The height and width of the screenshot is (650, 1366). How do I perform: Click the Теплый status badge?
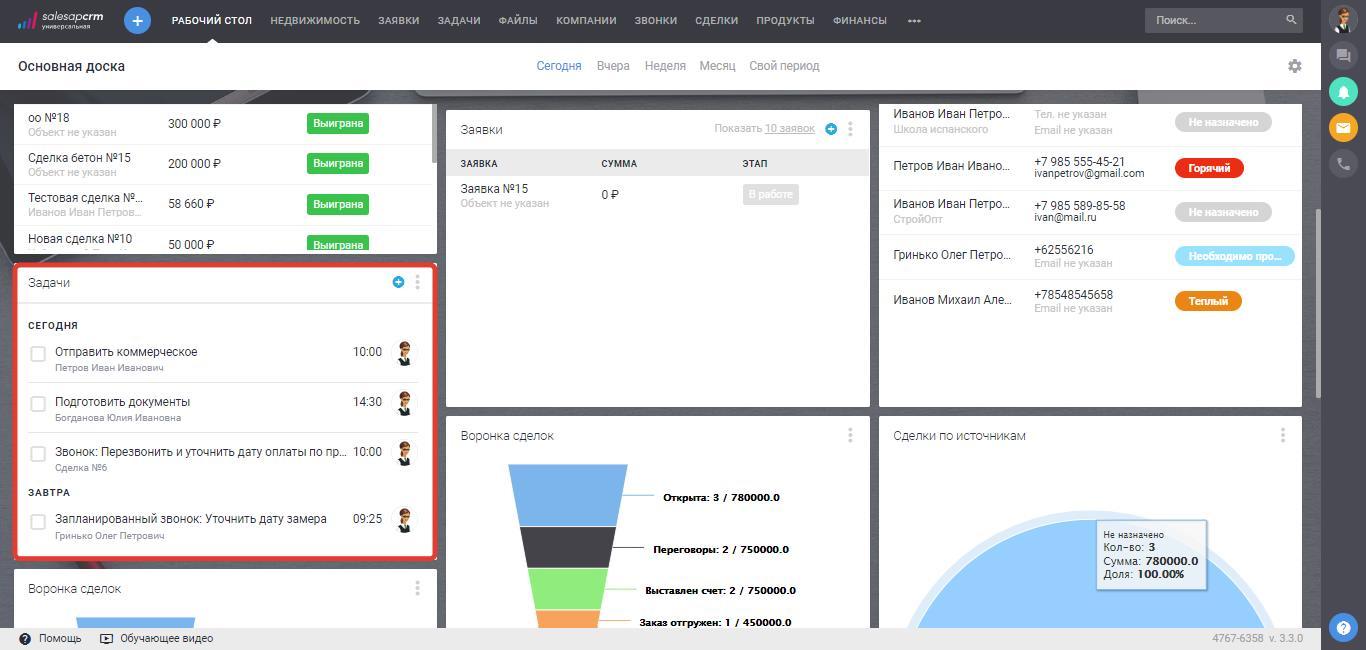point(1208,301)
